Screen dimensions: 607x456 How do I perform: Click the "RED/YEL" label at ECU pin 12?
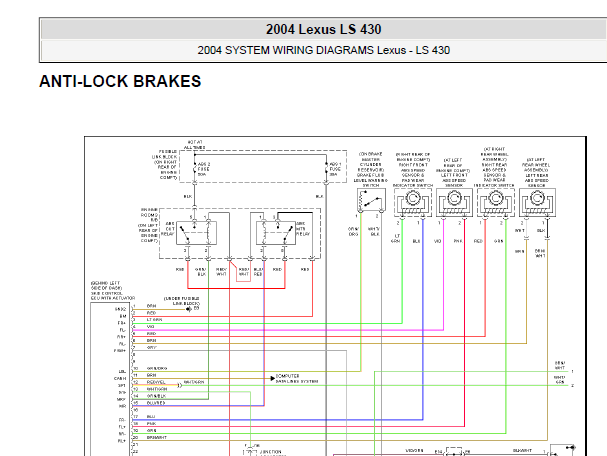click(x=156, y=382)
